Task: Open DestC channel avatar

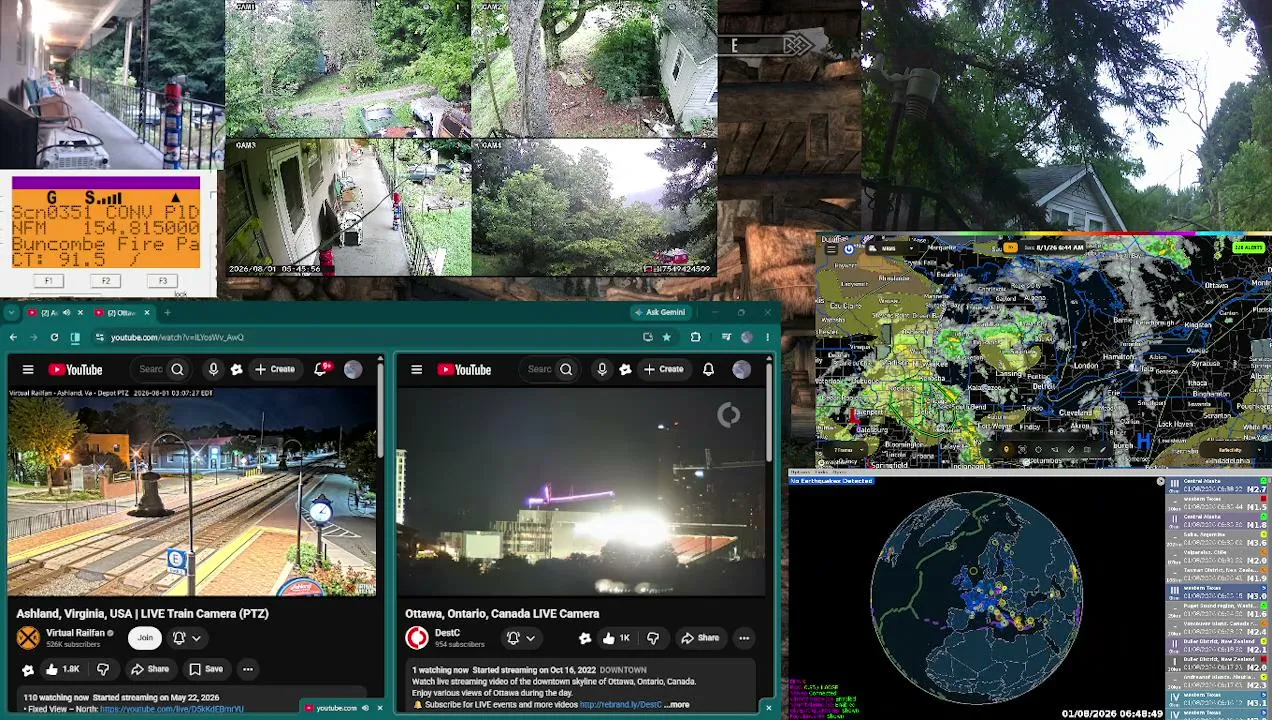Action: coord(417,637)
